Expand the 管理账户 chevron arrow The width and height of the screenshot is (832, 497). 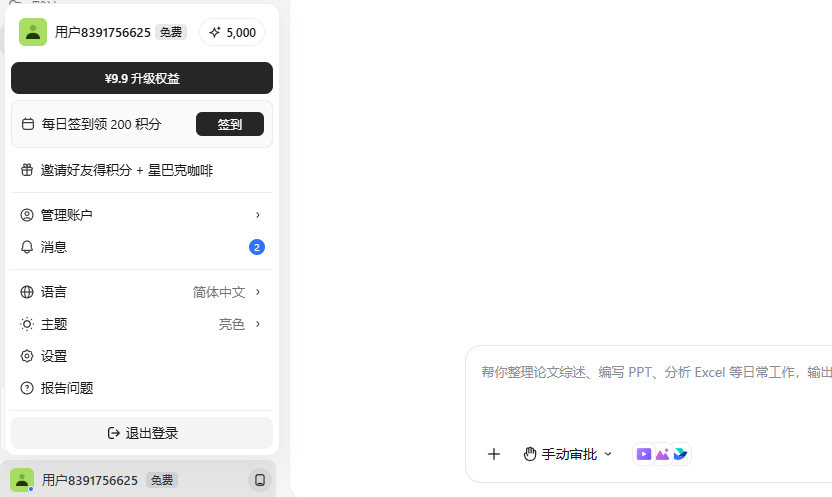(x=258, y=215)
